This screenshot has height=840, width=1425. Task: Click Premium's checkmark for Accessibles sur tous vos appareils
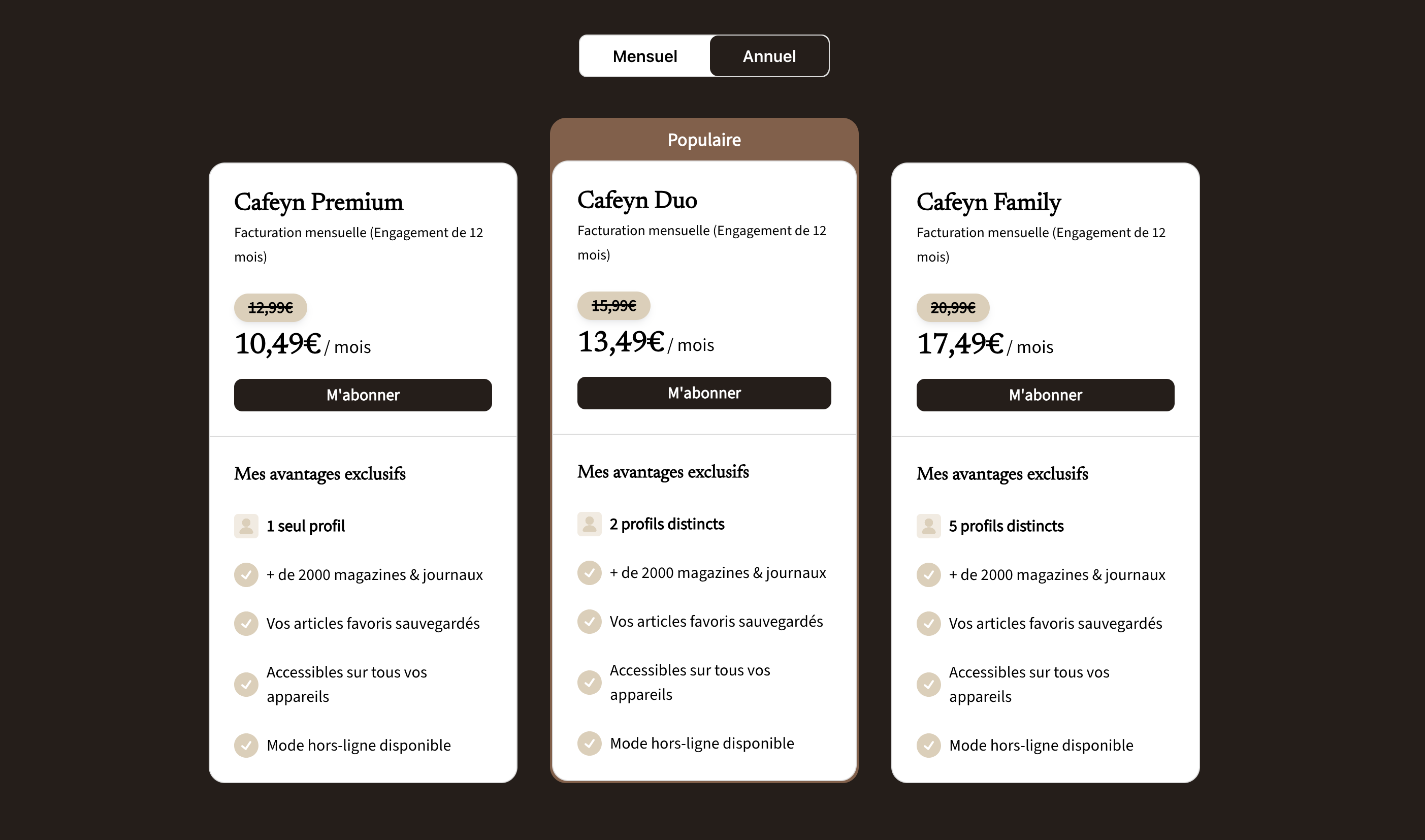246,684
